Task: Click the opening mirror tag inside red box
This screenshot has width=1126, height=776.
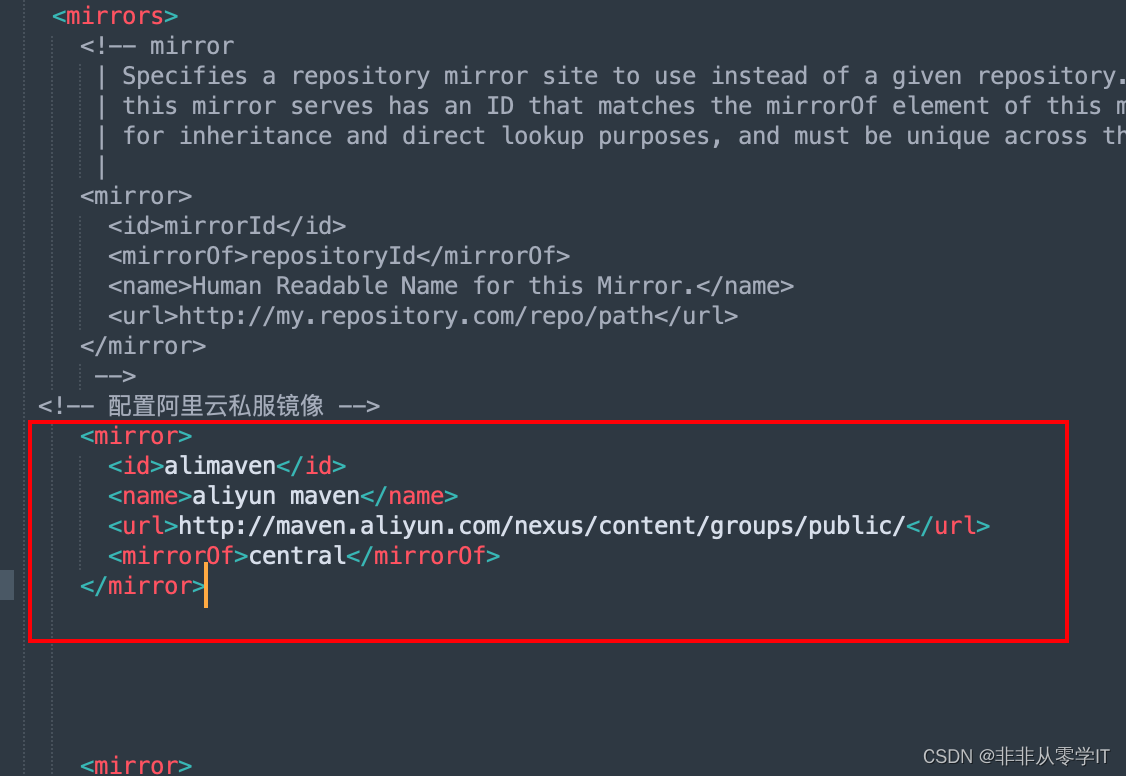Action: 136,436
